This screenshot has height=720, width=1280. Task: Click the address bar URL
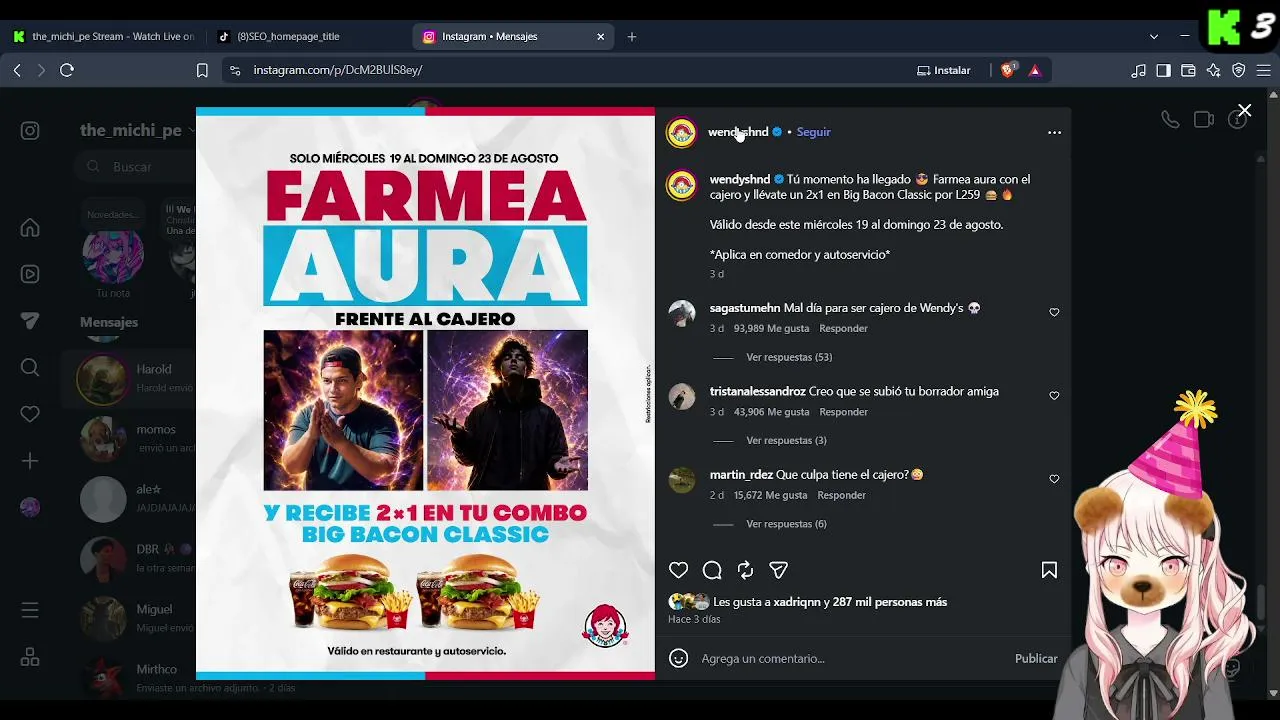coord(338,70)
